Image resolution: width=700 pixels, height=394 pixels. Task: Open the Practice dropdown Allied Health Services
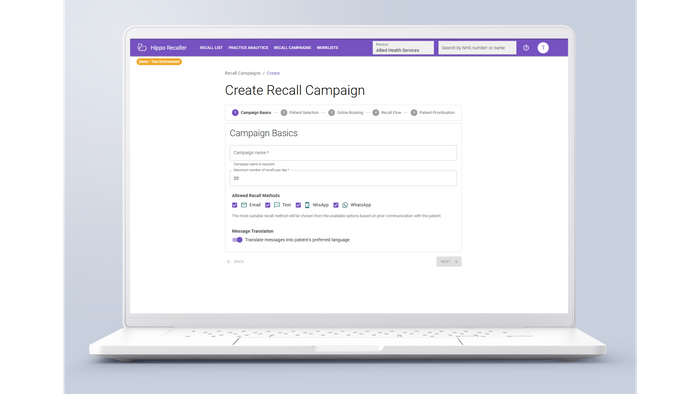(403, 48)
